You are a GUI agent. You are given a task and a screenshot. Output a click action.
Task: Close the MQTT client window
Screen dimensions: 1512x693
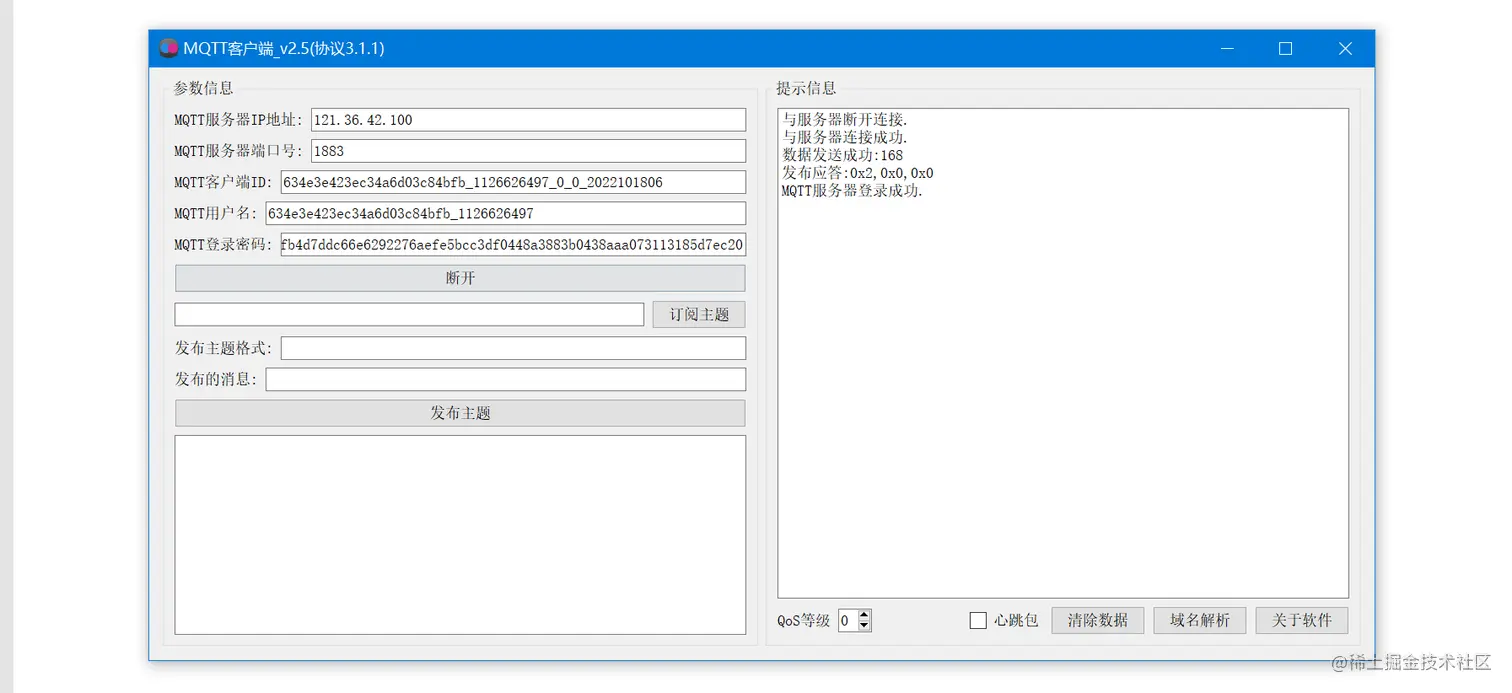(x=1345, y=48)
